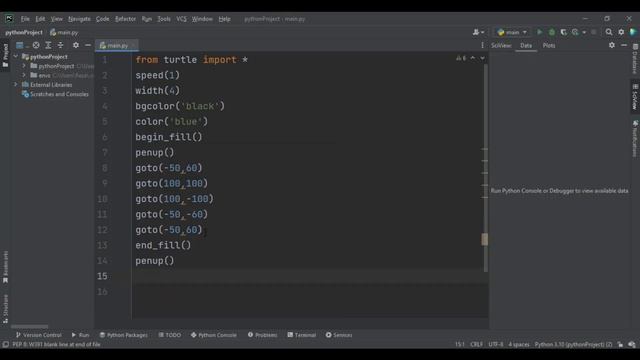Click the stop process square icon
The height and width of the screenshot is (360, 640).
(593, 32)
